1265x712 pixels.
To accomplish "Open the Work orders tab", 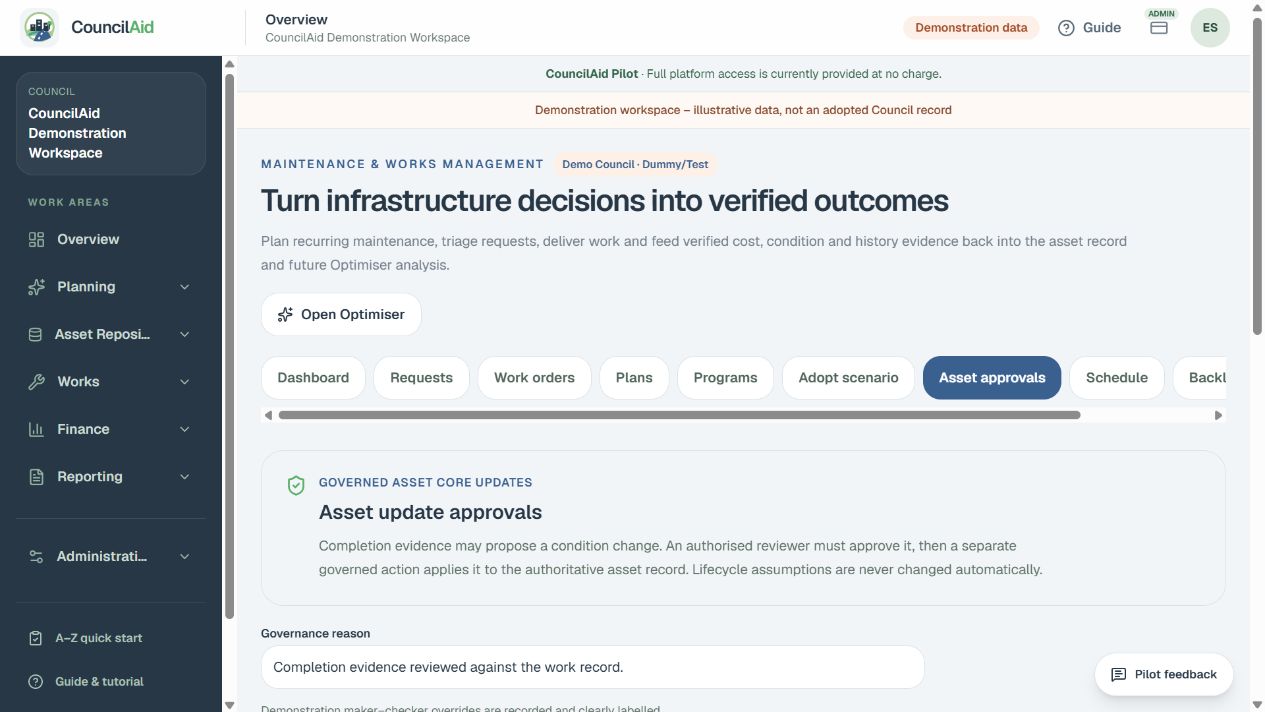I will [534, 378].
